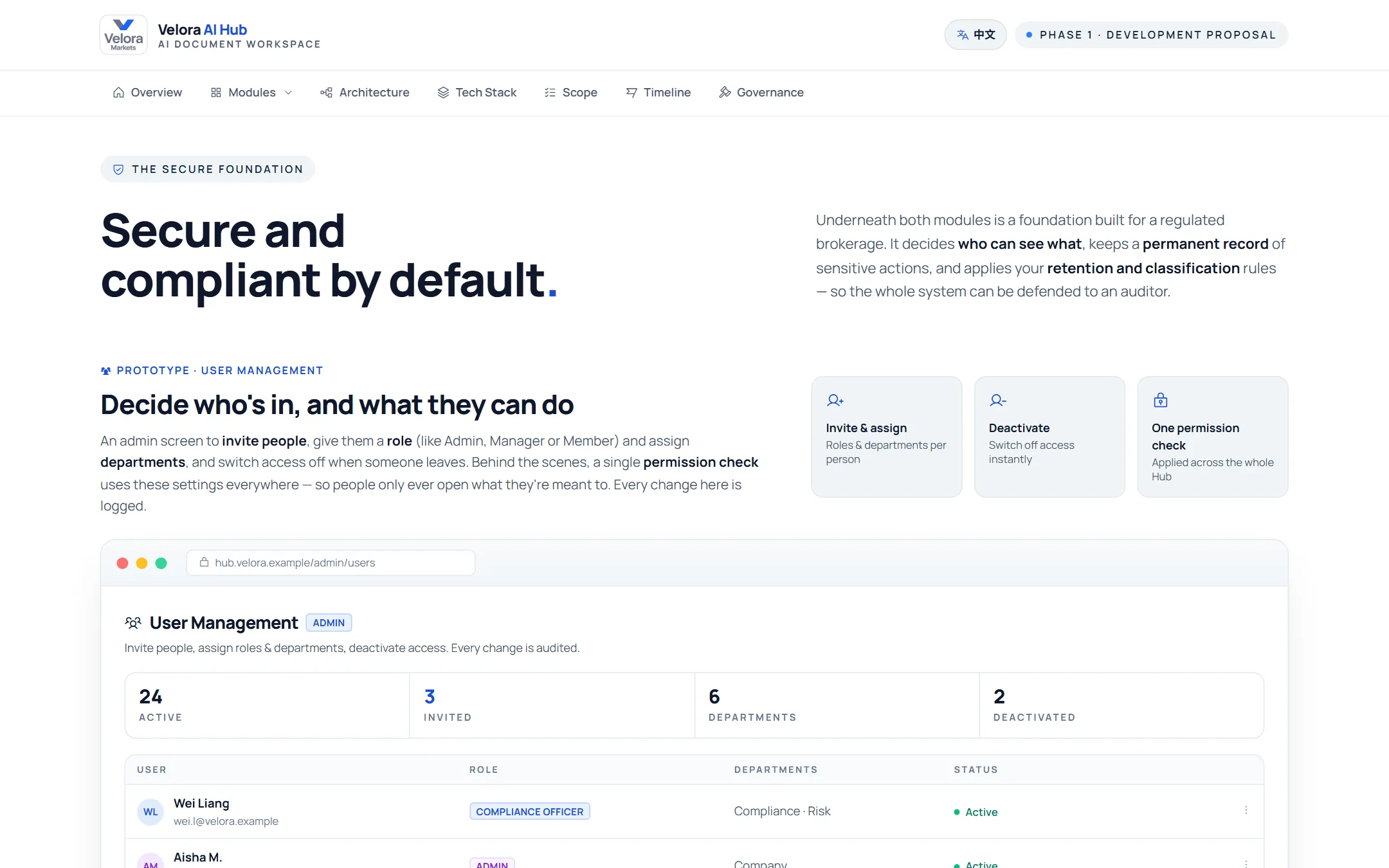Screen dimensions: 1389x868
Task: Click the Phase 1 Development Proposal badge
Action: (1151, 35)
